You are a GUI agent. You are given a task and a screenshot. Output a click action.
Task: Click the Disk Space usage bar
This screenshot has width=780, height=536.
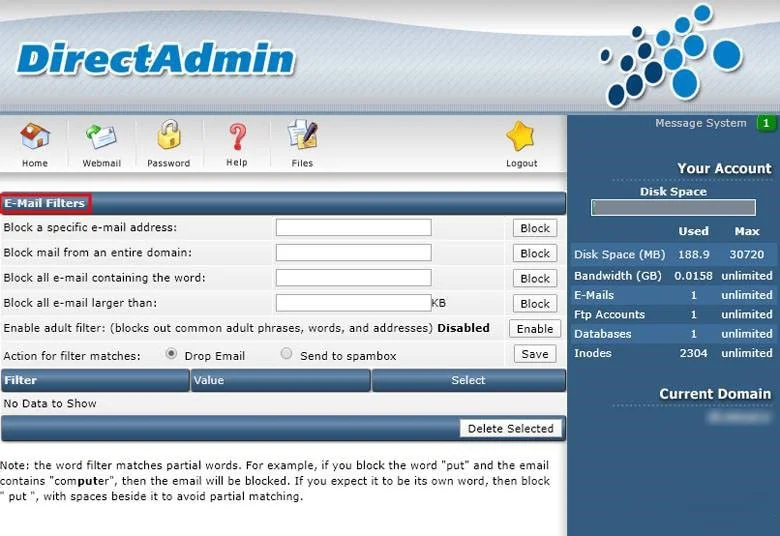pos(673,208)
